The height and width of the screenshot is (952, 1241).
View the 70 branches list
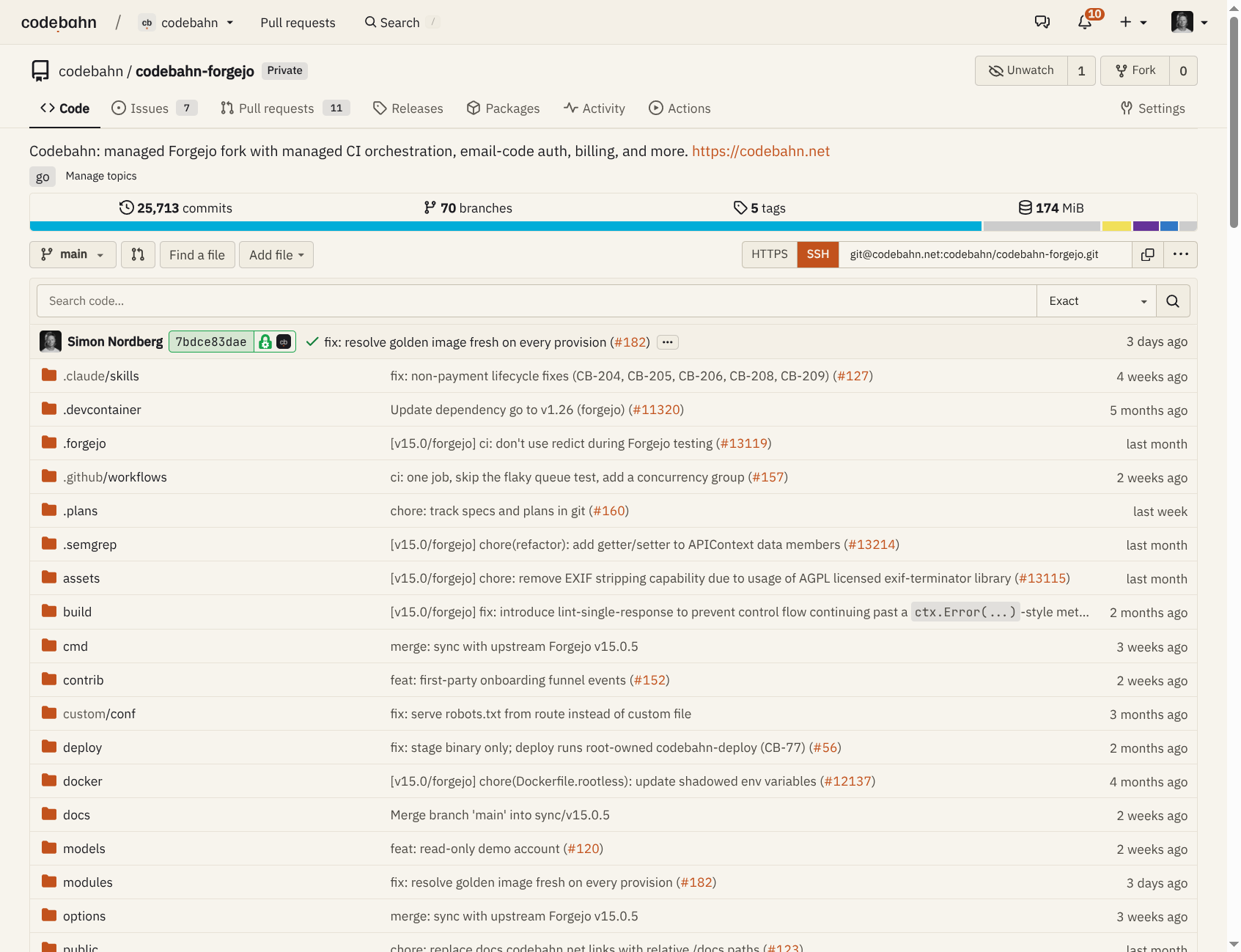pos(468,208)
